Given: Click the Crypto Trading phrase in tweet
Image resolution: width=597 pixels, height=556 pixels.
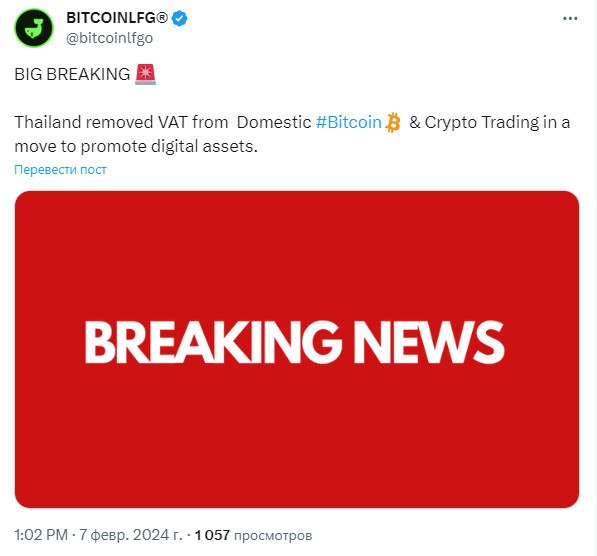Looking at the screenshot, I should pos(481,122).
